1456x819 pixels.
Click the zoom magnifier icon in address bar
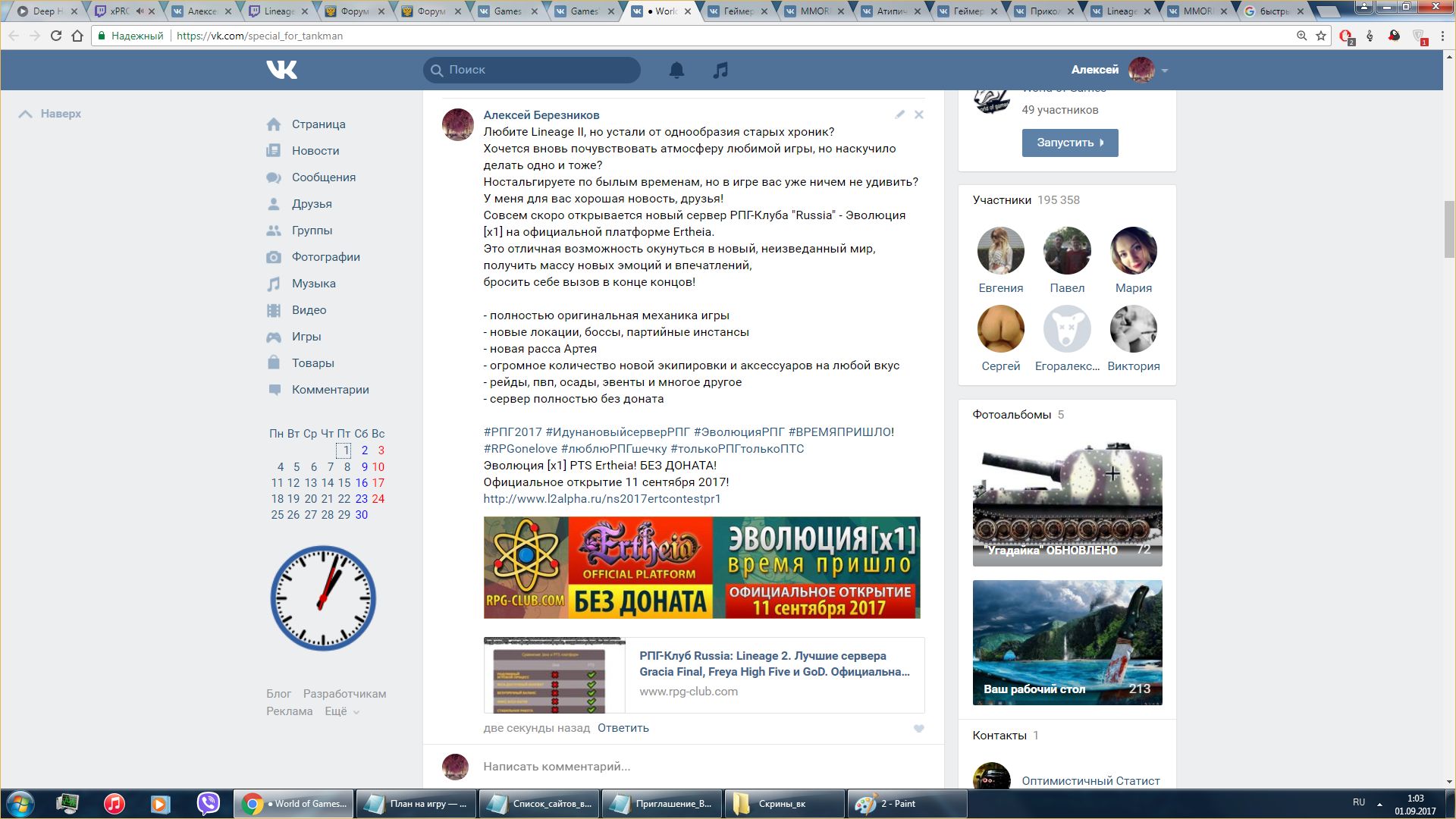pos(1301,36)
